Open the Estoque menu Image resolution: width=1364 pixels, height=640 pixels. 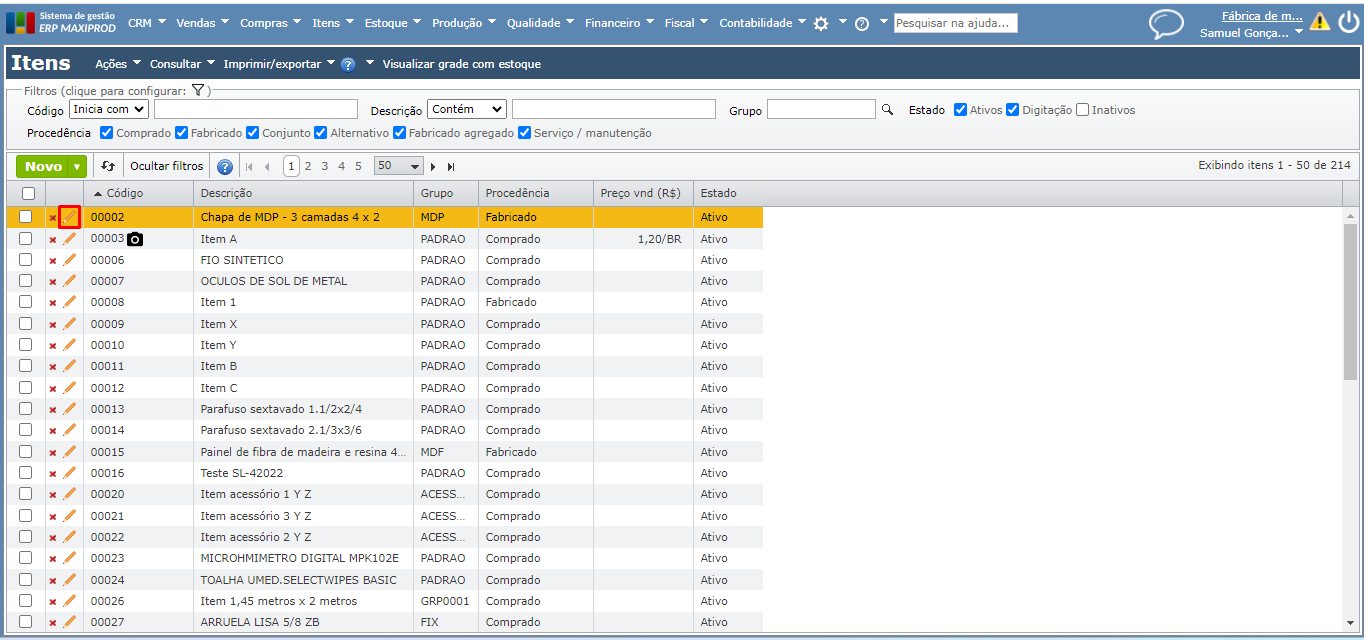[392, 23]
